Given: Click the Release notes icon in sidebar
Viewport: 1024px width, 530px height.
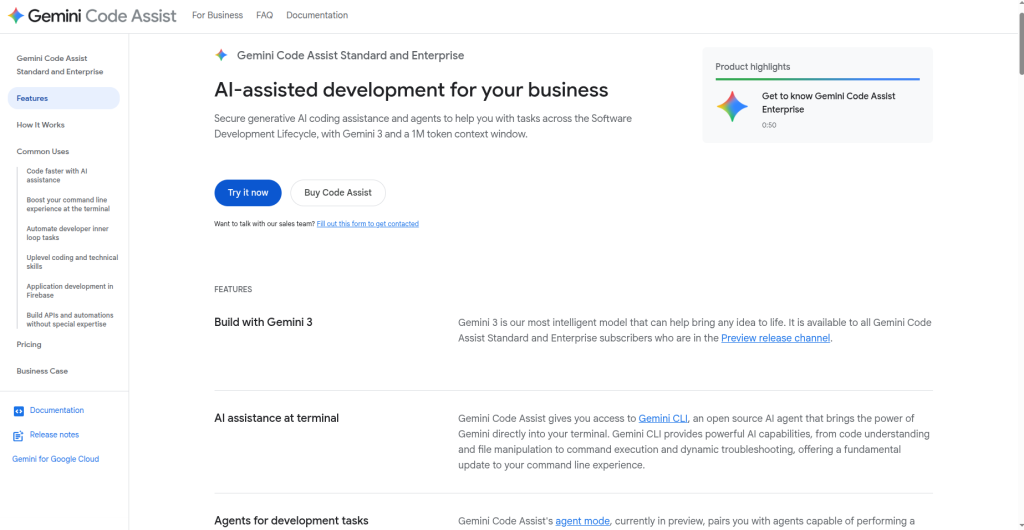Looking at the screenshot, I should point(18,435).
